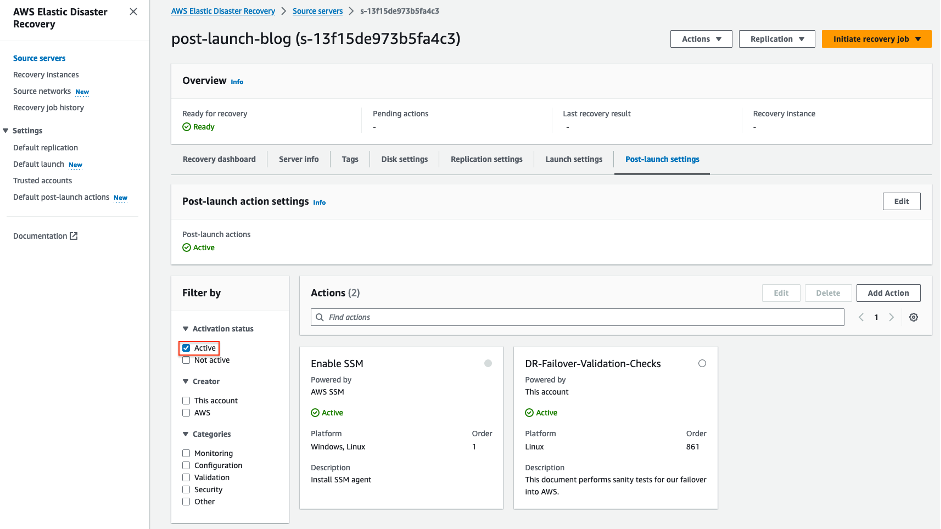Open Source networks in sidebar
Image resolution: width=941 pixels, height=529 pixels.
tap(42, 91)
